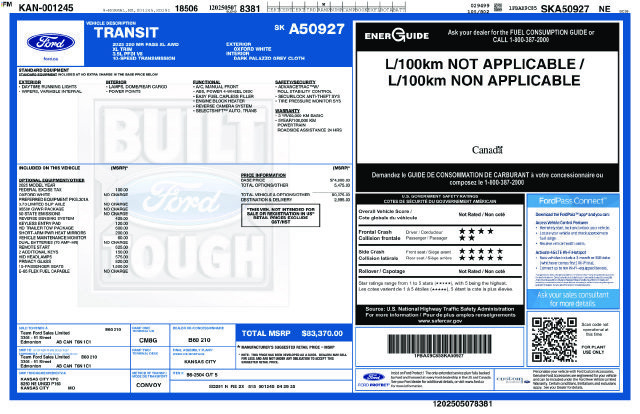Click the Activate 4G LTE Wi-Fi Hotspot heading
The height and width of the screenshot is (414, 640).
click(561, 252)
